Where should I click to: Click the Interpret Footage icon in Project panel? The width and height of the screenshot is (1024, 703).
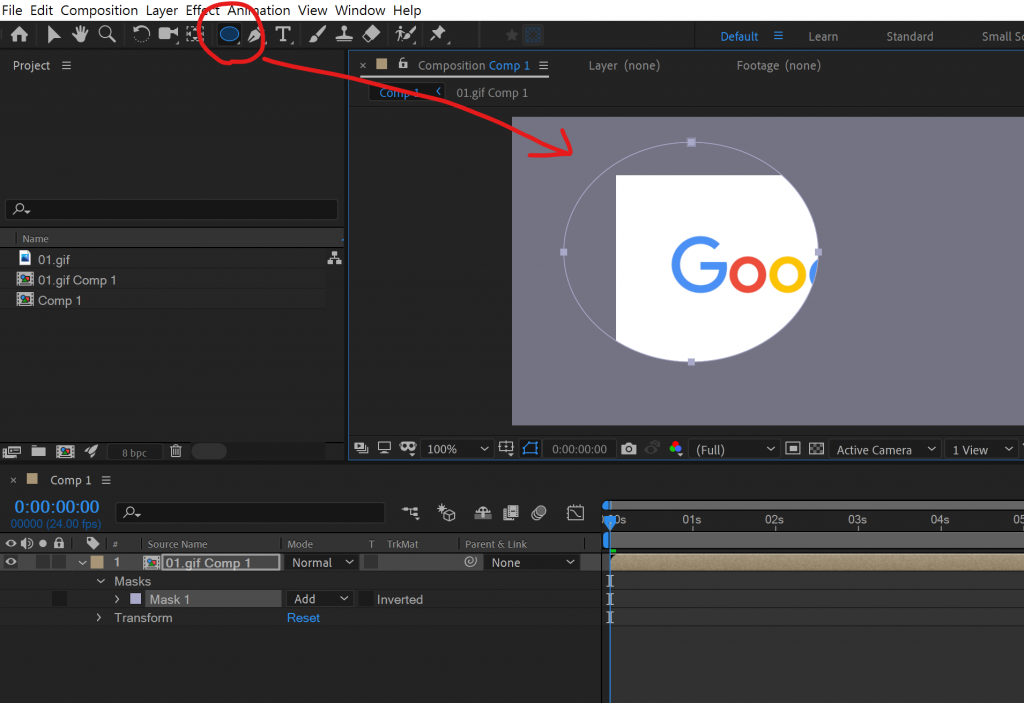[12, 451]
